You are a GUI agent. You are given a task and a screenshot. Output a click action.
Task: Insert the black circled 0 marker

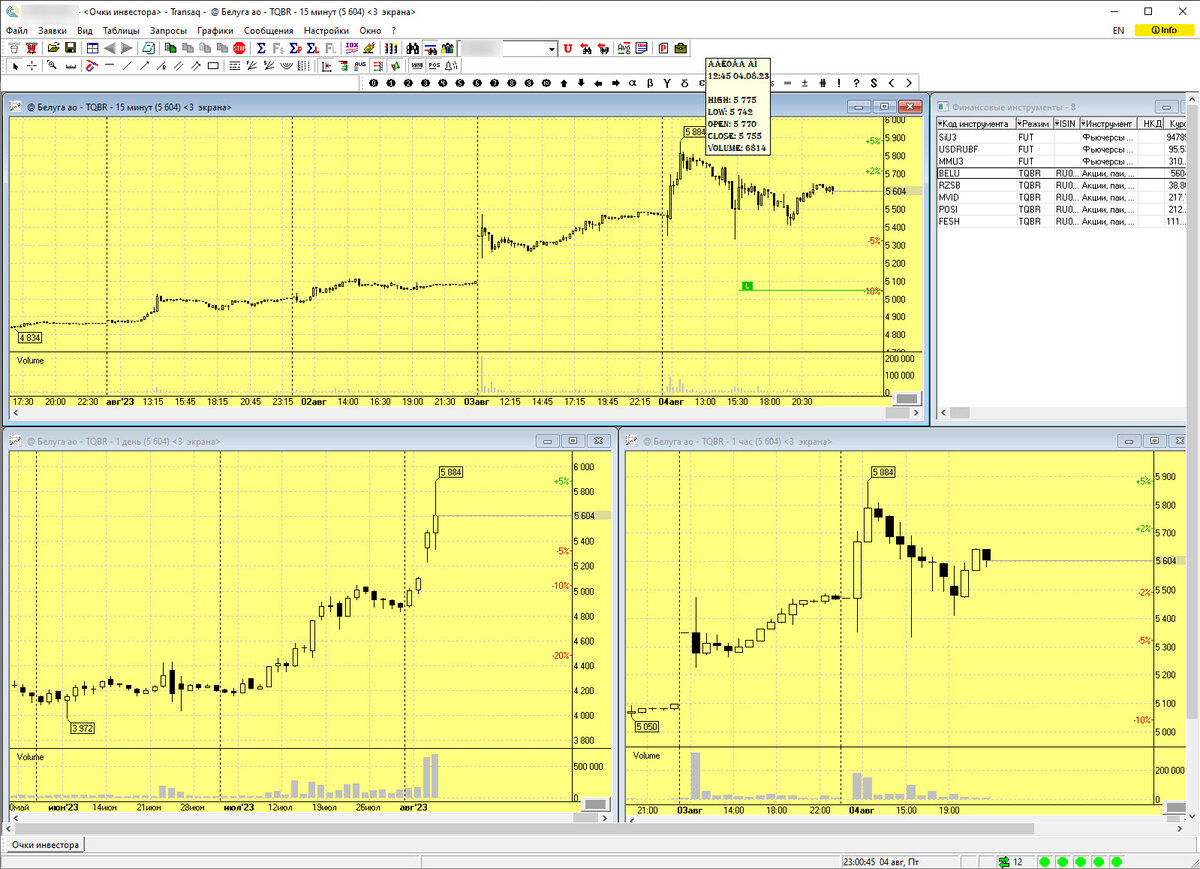coord(373,83)
